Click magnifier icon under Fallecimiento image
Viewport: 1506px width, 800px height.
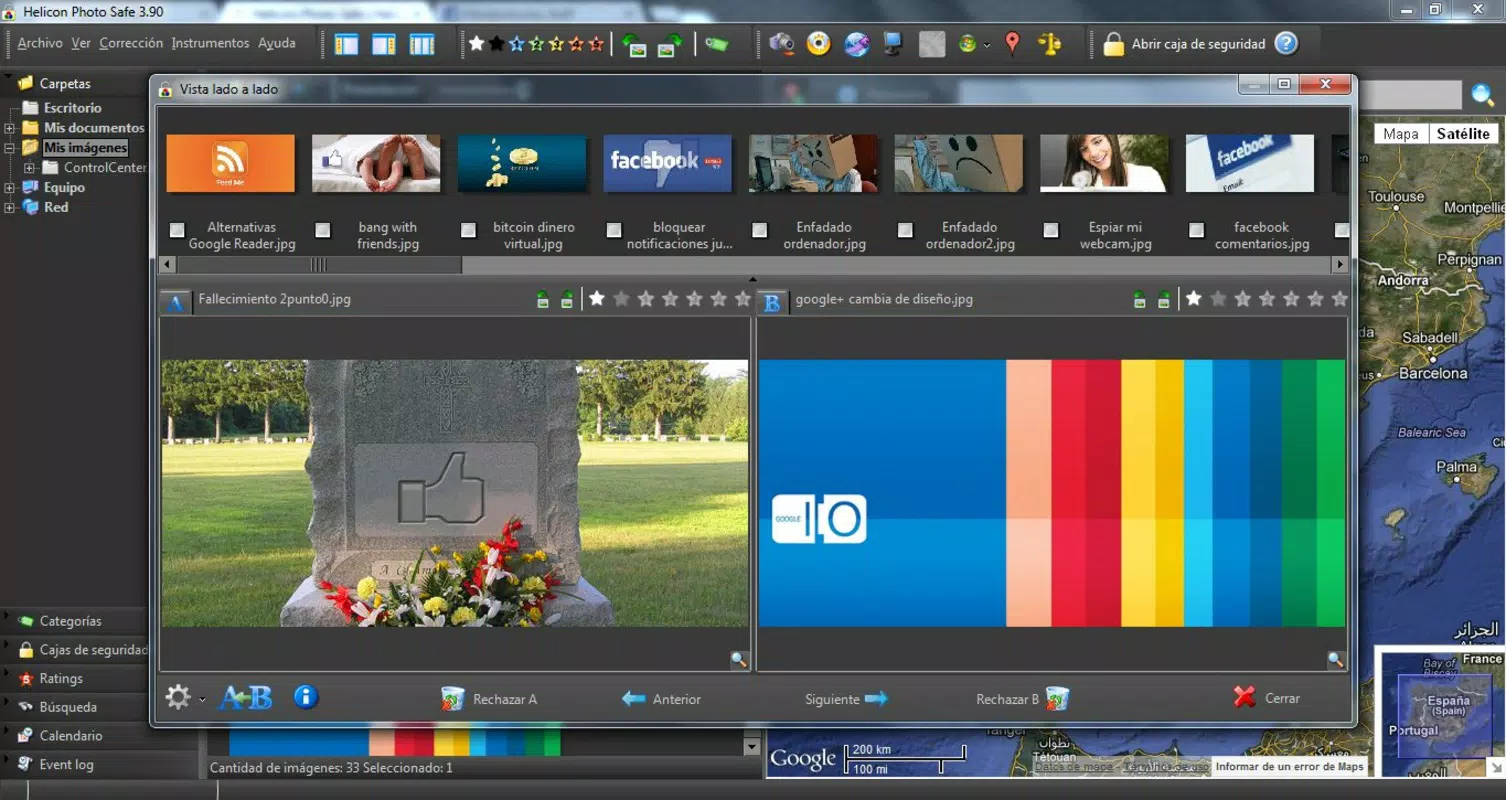click(739, 660)
